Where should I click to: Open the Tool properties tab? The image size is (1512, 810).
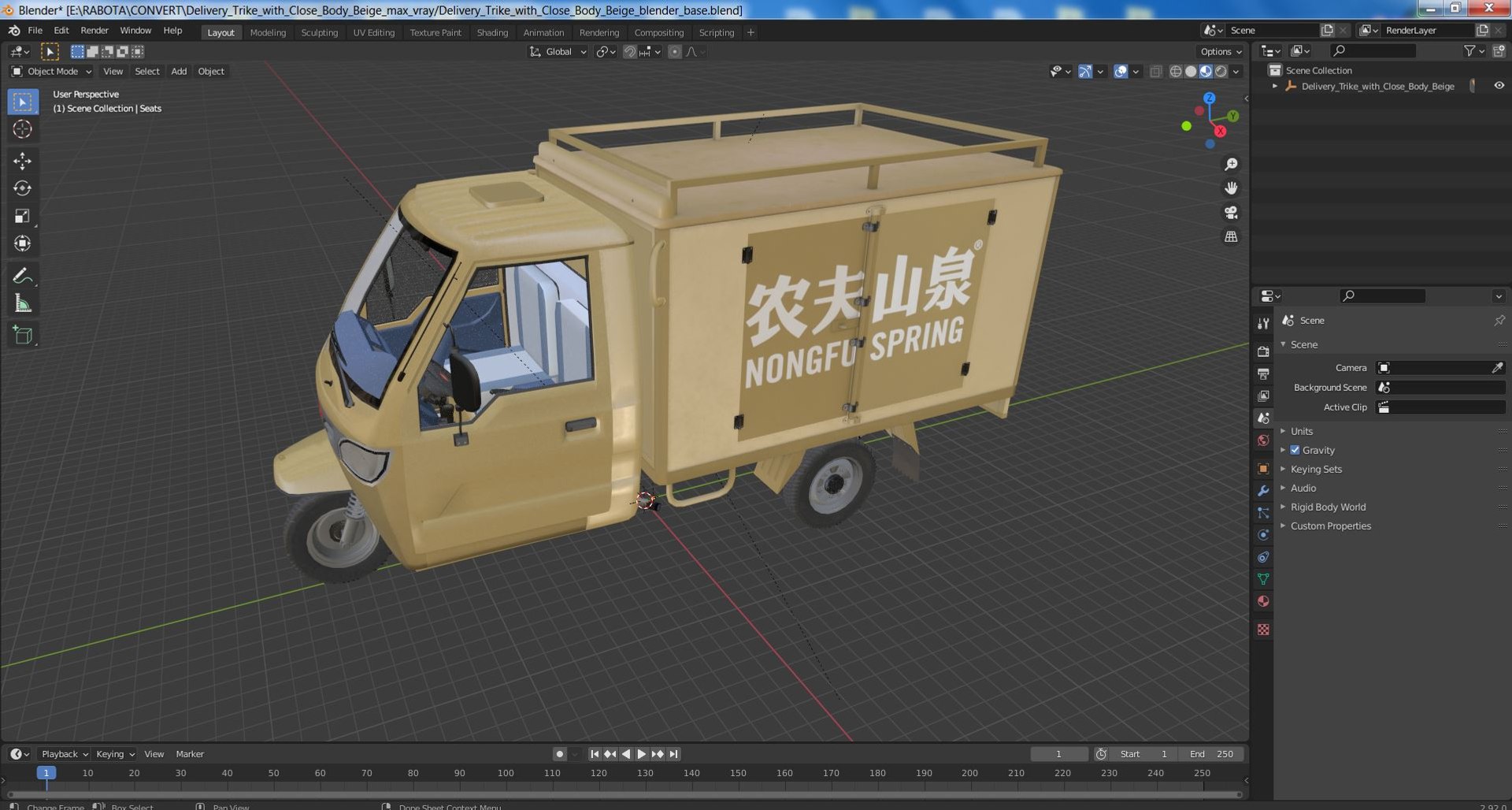coord(1263,324)
